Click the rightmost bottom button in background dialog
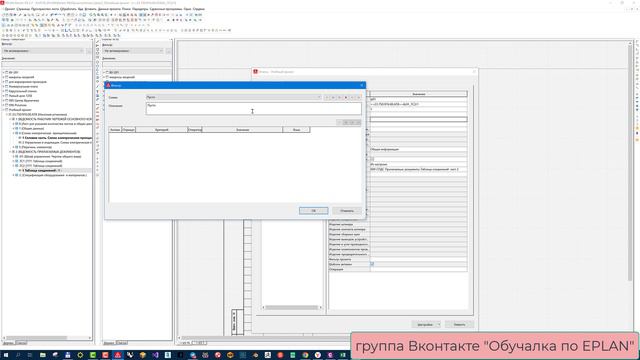 [x=459, y=324]
